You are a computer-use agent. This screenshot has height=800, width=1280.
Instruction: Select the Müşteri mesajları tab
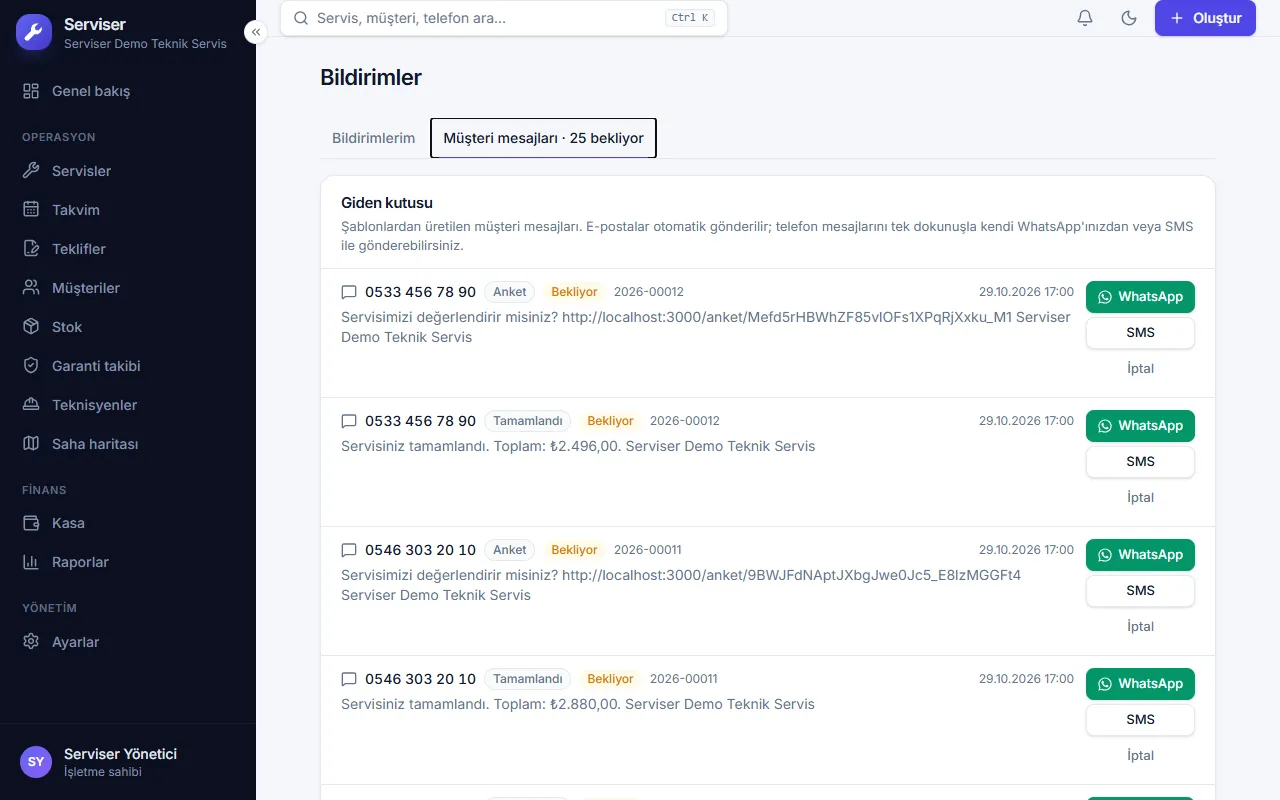point(543,138)
